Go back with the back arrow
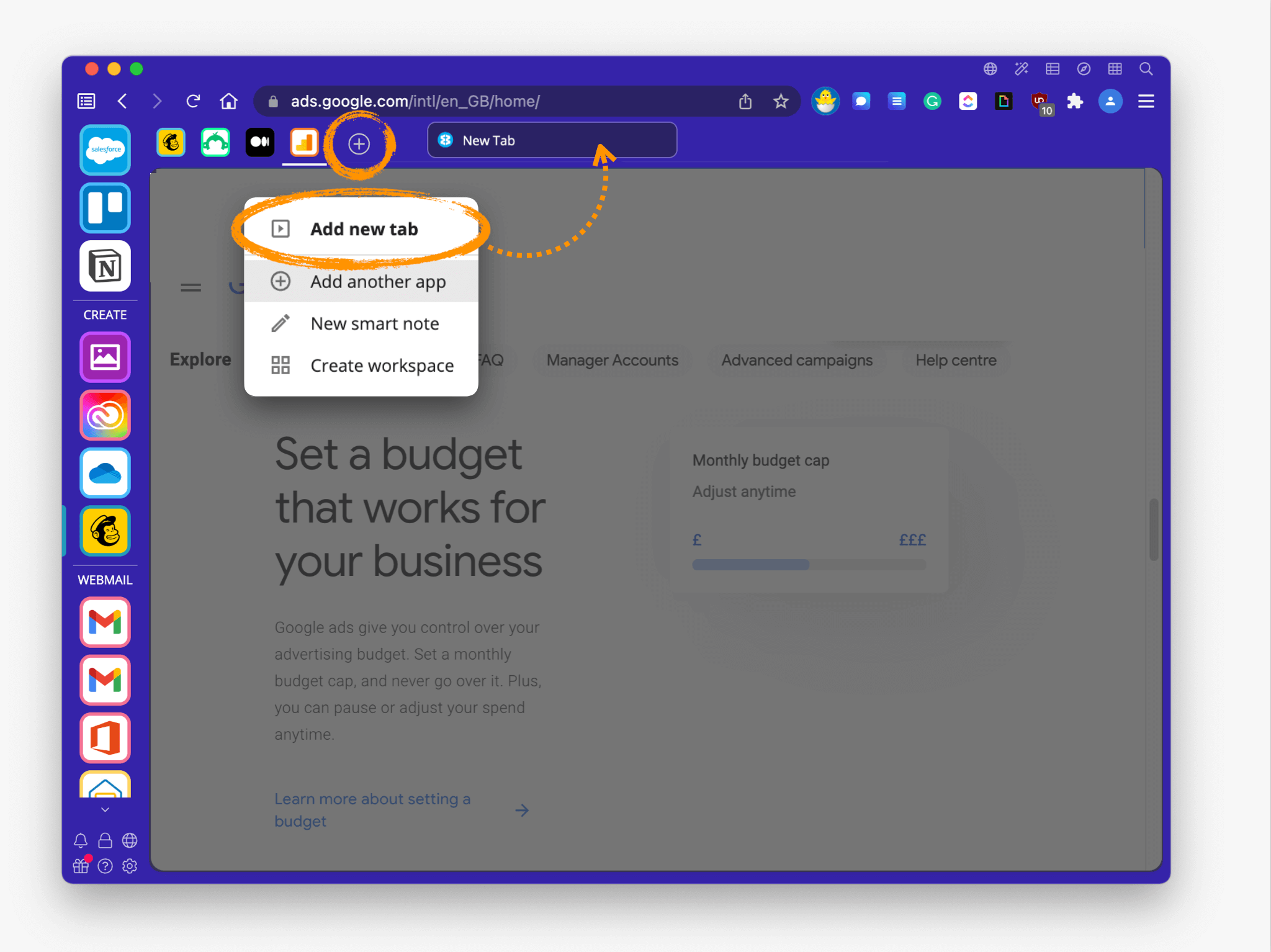1271x952 pixels. click(x=122, y=101)
